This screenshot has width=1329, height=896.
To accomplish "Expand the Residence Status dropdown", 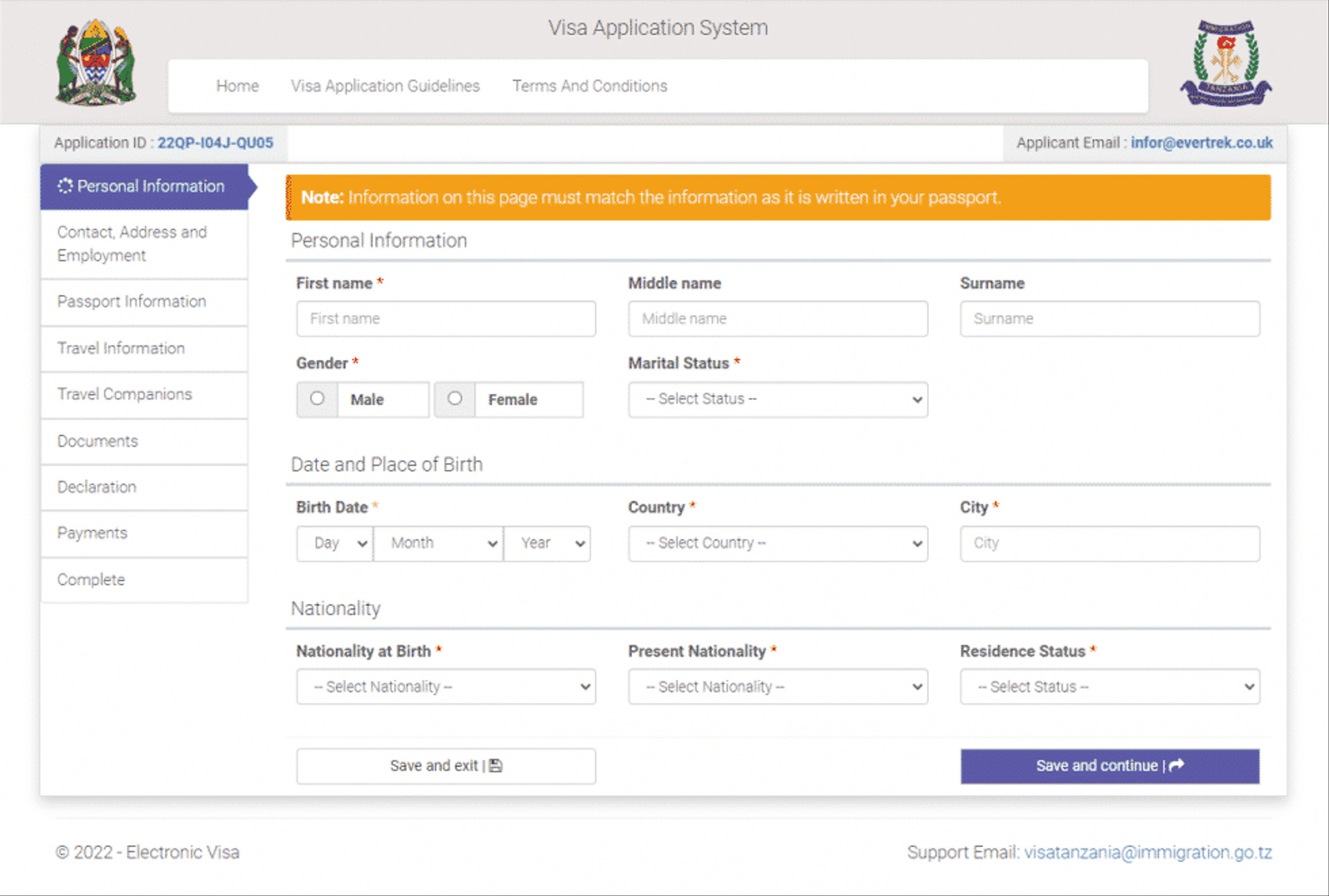I will point(1110,686).
